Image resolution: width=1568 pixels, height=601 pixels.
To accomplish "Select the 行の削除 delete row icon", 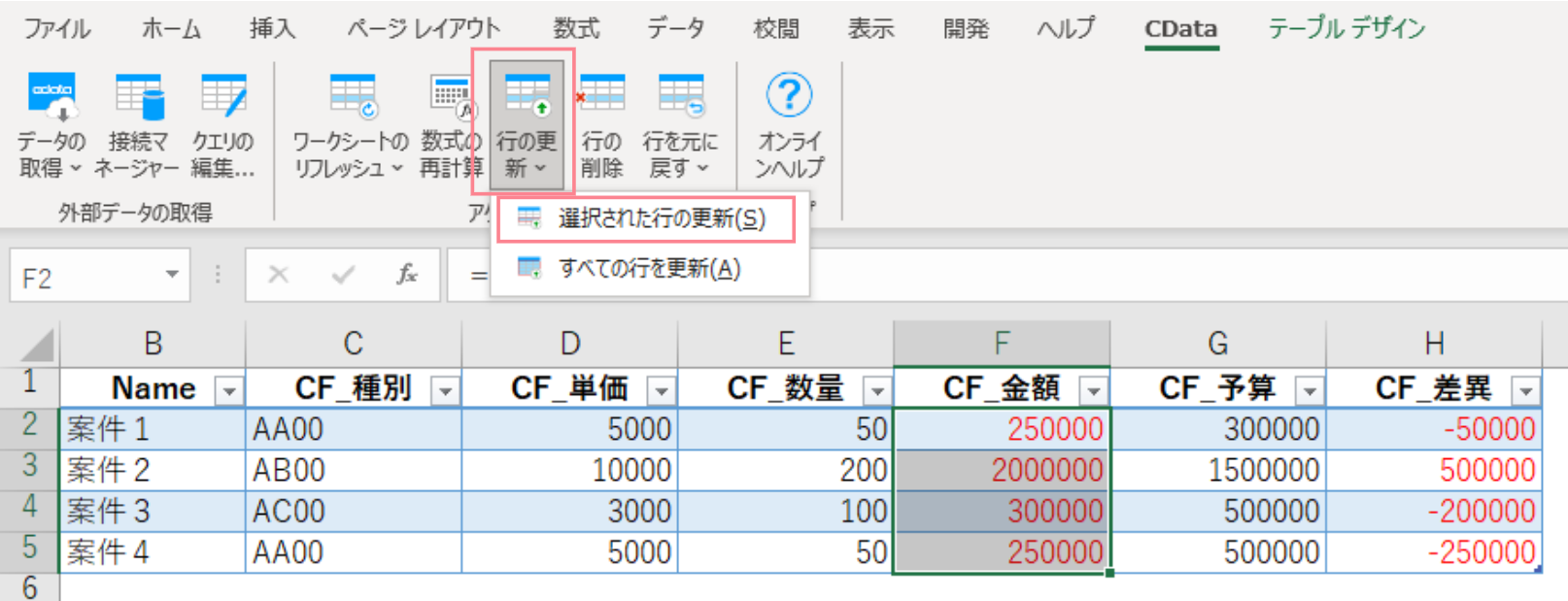I will [x=601, y=124].
